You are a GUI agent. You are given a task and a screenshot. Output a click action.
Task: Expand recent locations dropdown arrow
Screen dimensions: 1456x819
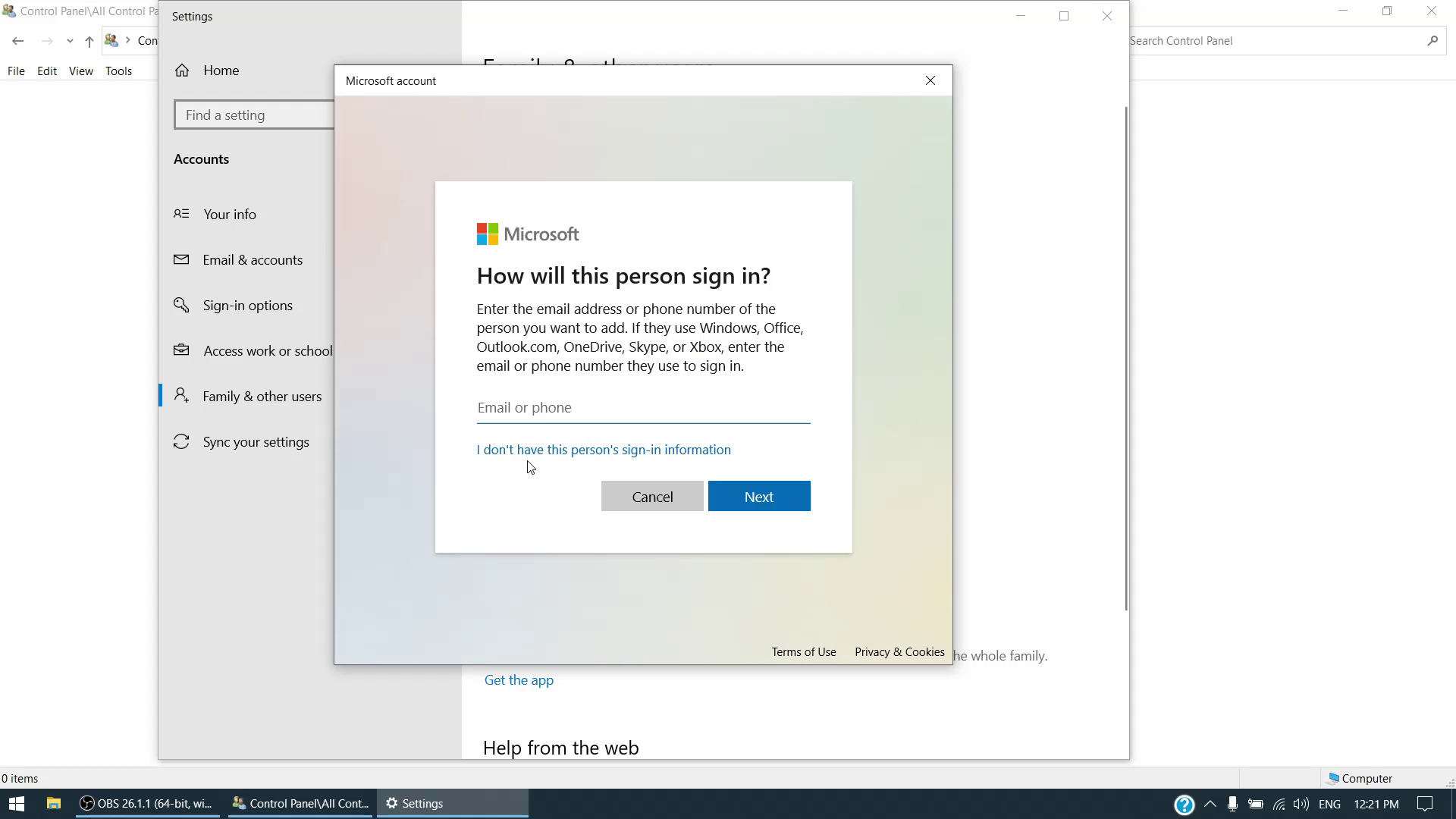(70, 41)
